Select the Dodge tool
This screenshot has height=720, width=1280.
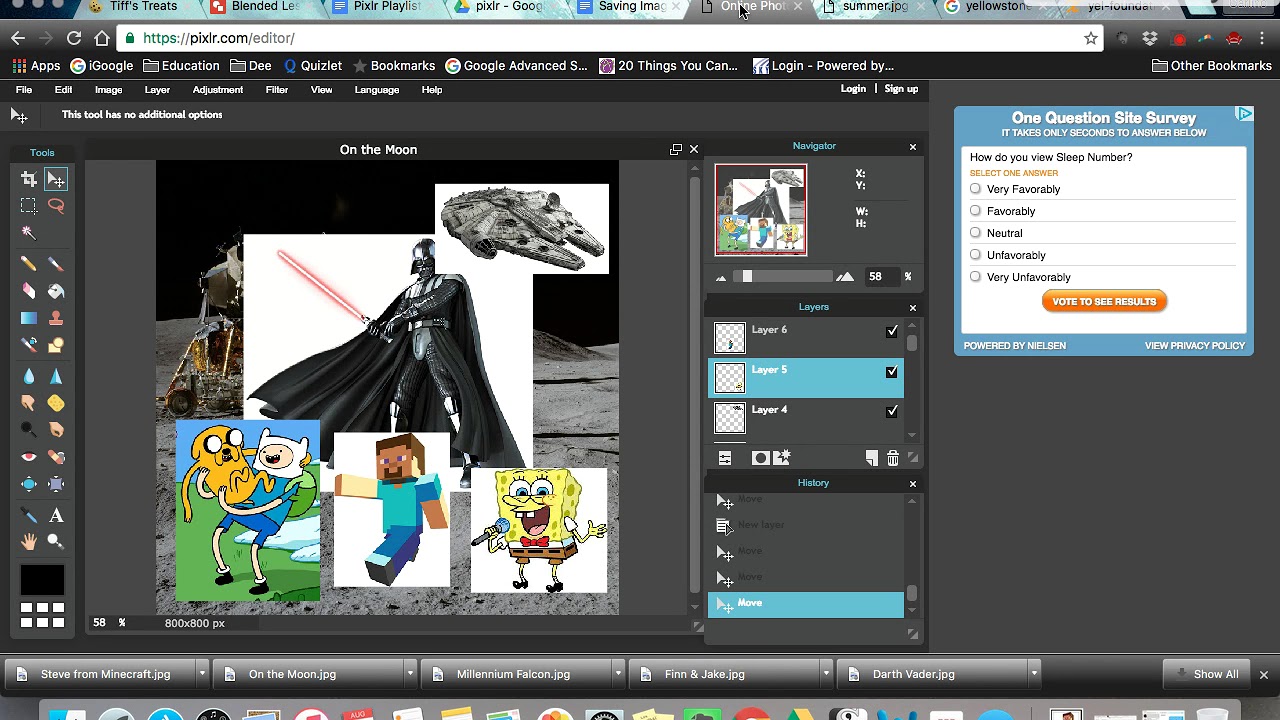[x=29, y=430]
